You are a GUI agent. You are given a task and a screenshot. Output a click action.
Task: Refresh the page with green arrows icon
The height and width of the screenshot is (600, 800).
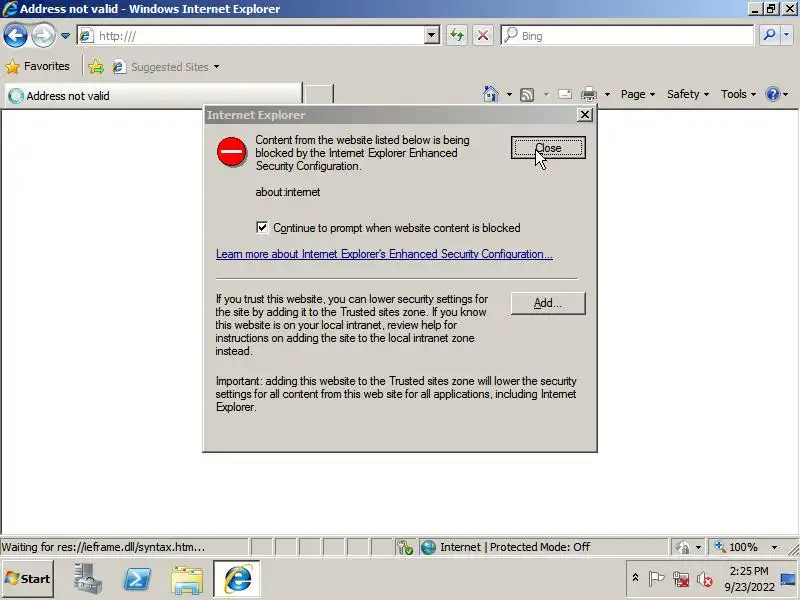click(457, 36)
